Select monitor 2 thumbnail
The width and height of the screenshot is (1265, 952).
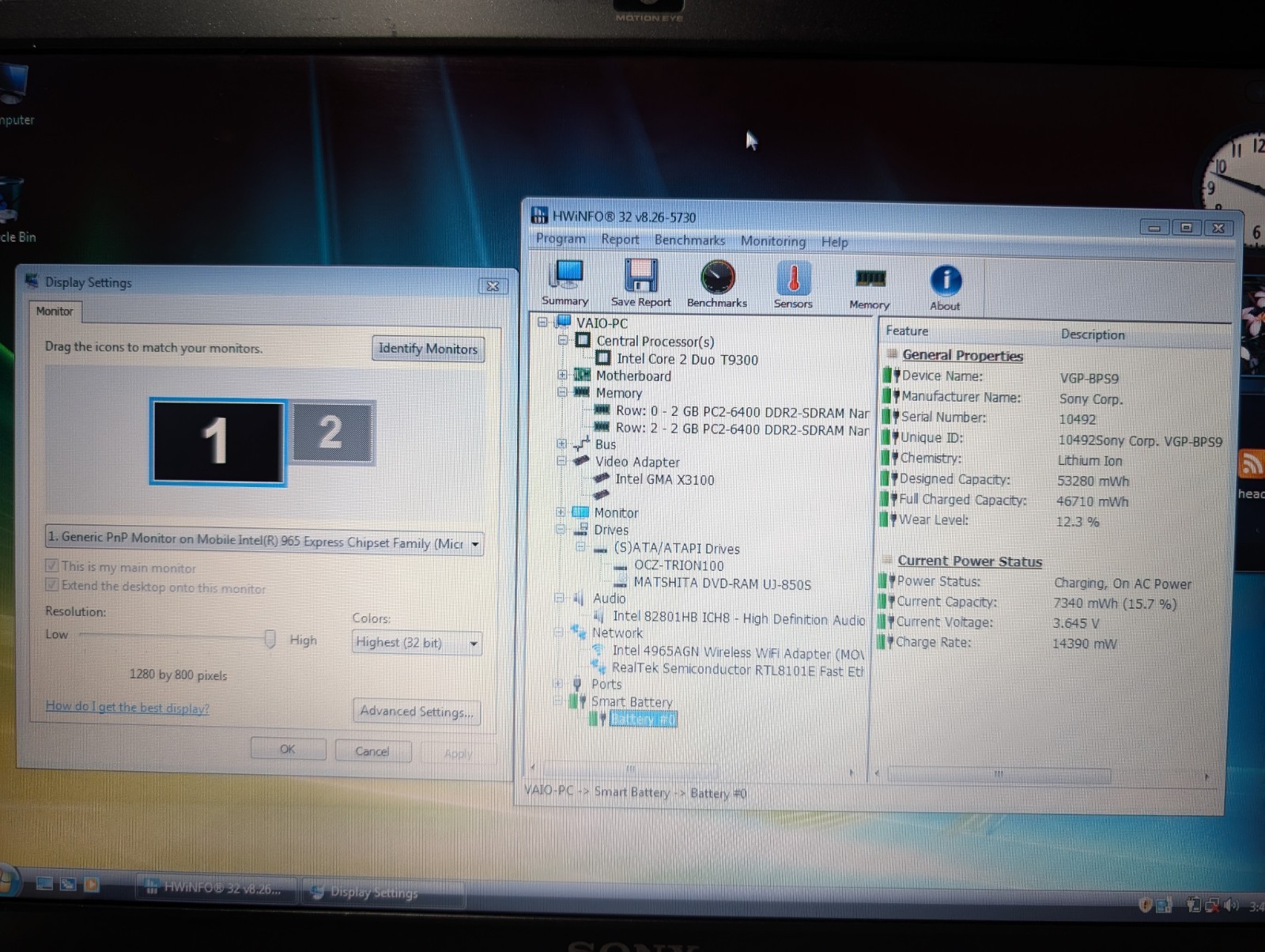tap(332, 432)
